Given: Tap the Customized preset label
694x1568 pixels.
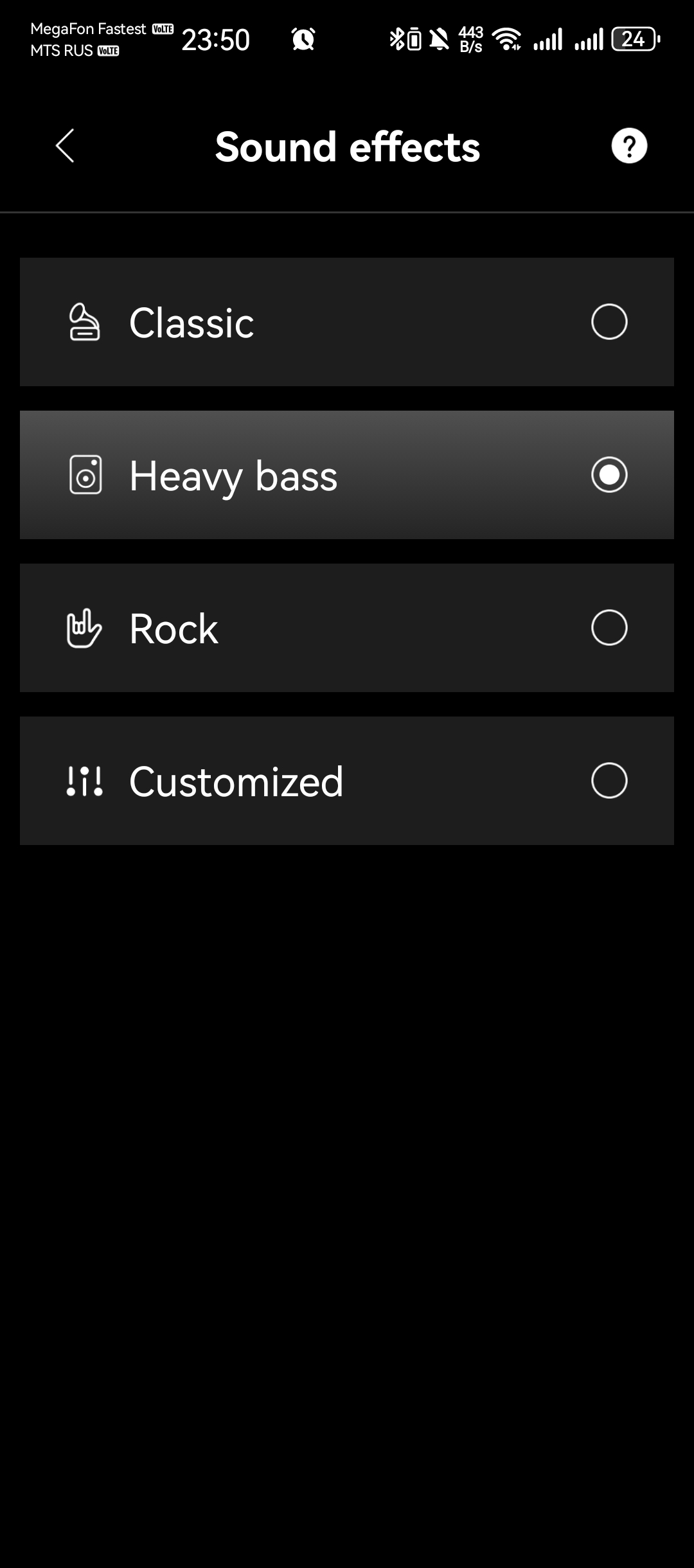Looking at the screenshot, I should point(236,781).
